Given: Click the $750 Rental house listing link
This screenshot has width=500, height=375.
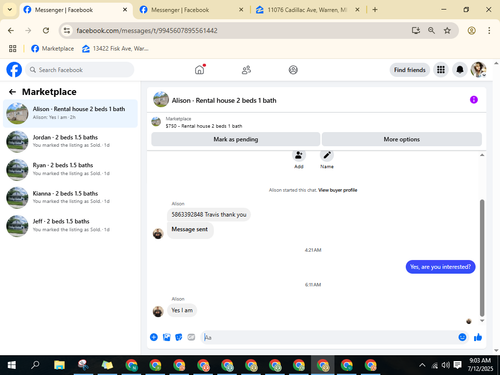Looking at the screenshot, I should 204,126.
